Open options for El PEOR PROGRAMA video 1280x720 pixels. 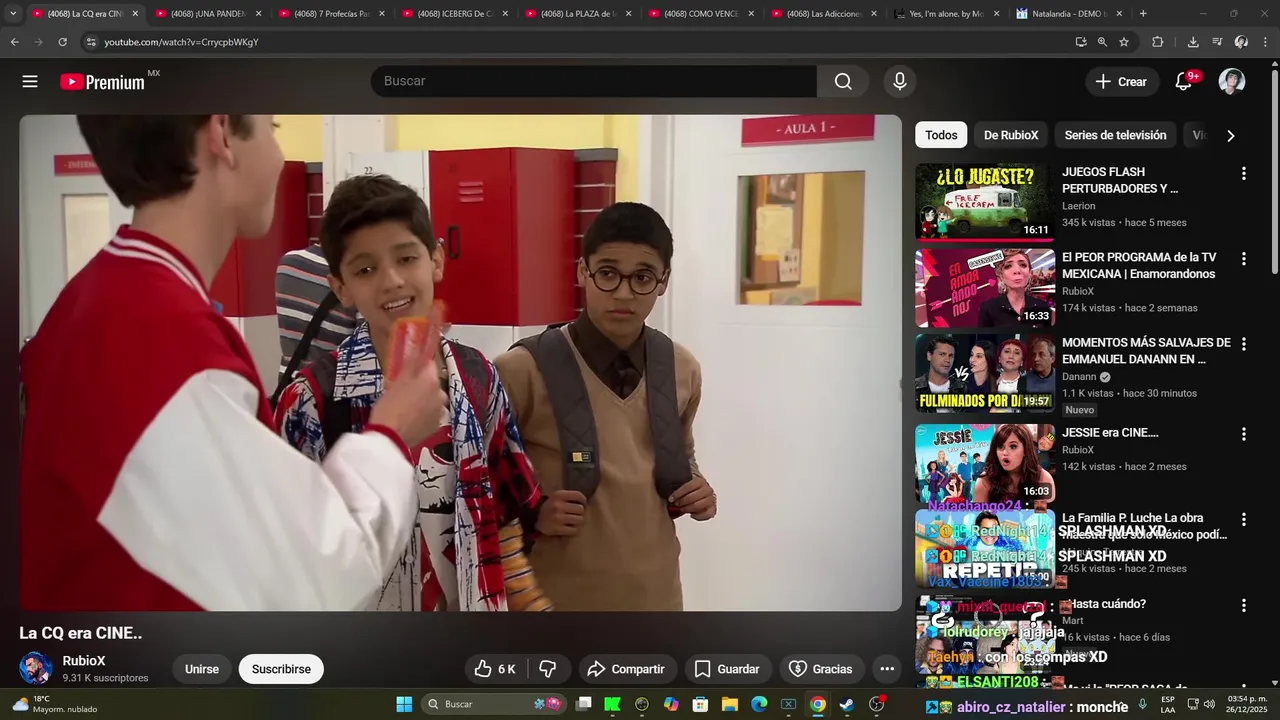(1244, 259)
